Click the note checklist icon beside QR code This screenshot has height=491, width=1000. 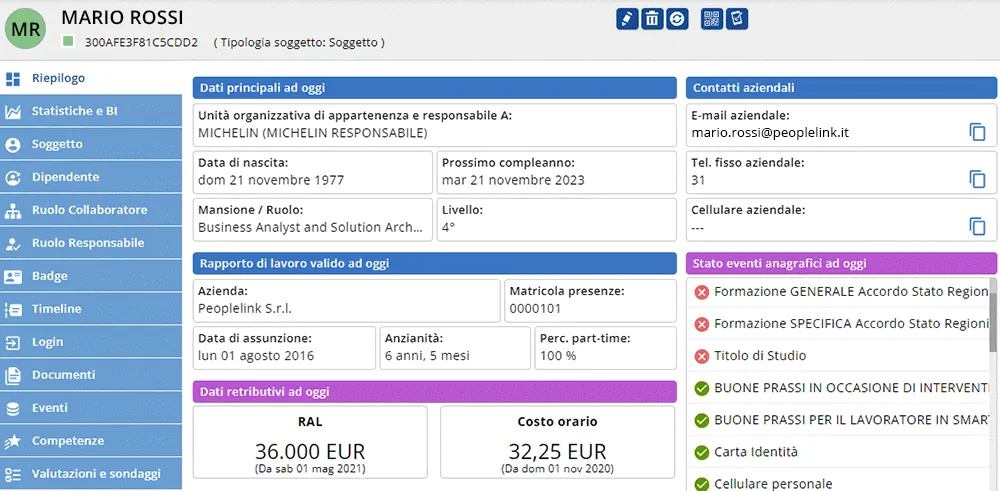(737, 18)
